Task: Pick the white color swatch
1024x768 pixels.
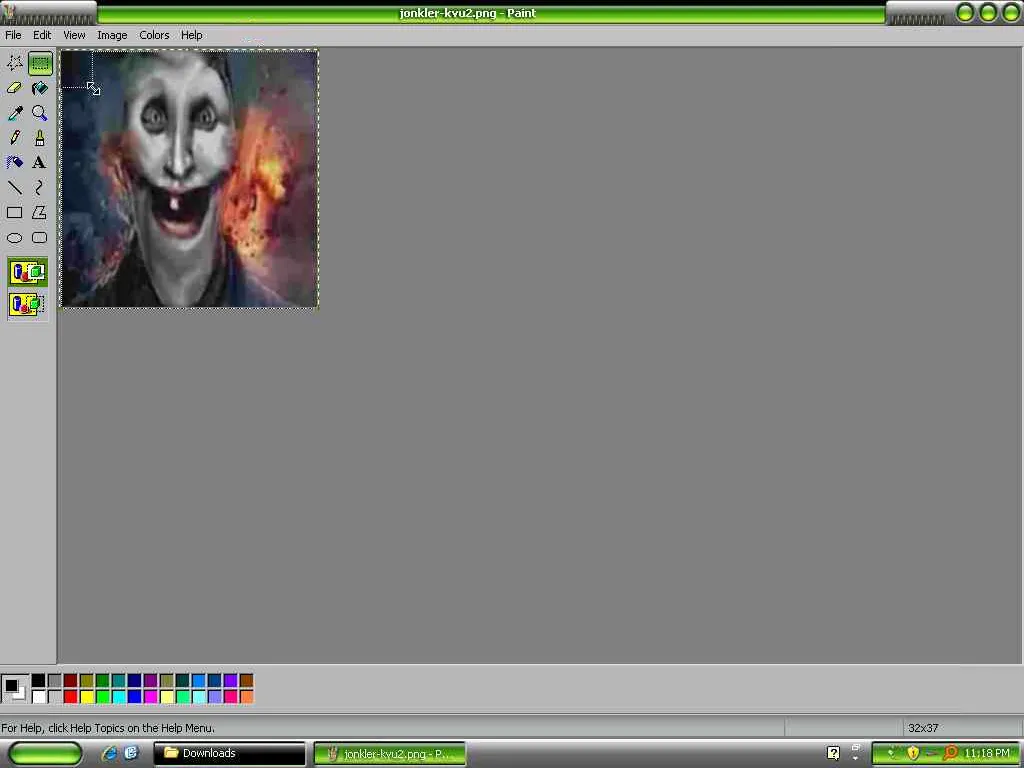Action: point(39,697)
